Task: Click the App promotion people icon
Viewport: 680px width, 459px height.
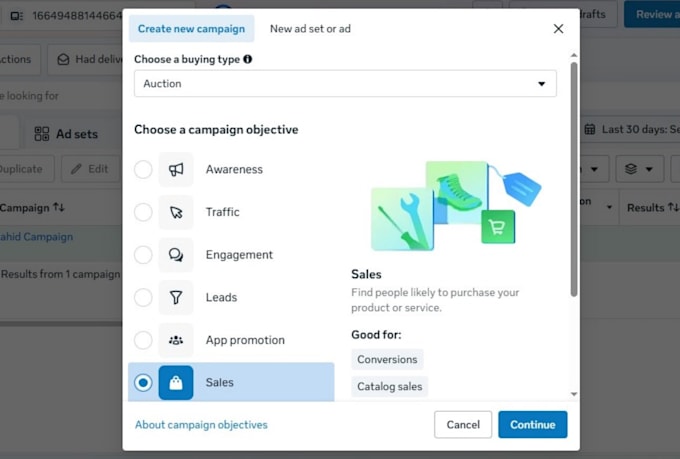Action: (176, 340)
